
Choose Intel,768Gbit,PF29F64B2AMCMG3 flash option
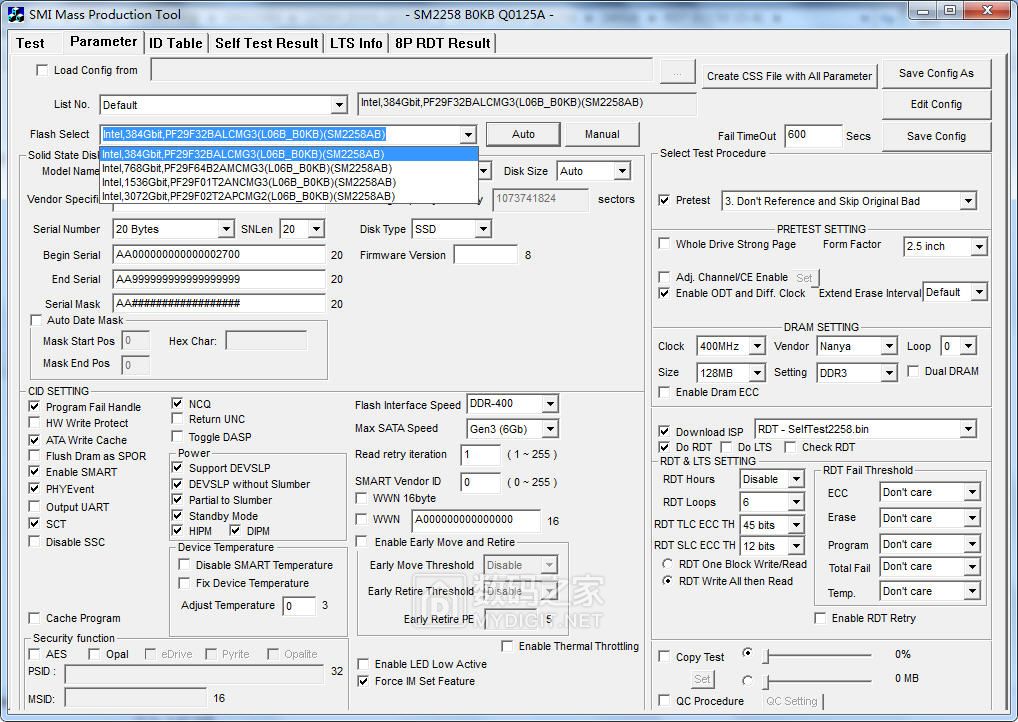click(x=289, y=168)
